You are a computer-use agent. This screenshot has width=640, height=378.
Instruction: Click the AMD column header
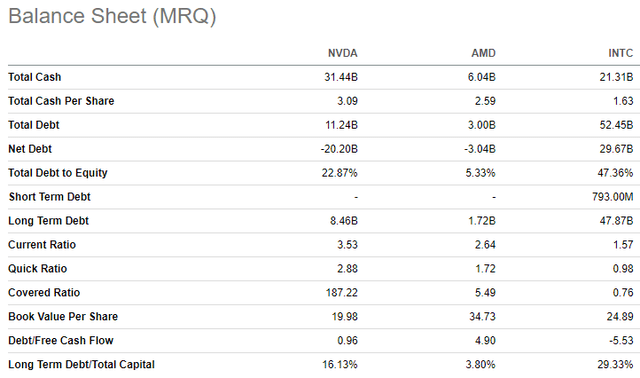click(483, 53)
